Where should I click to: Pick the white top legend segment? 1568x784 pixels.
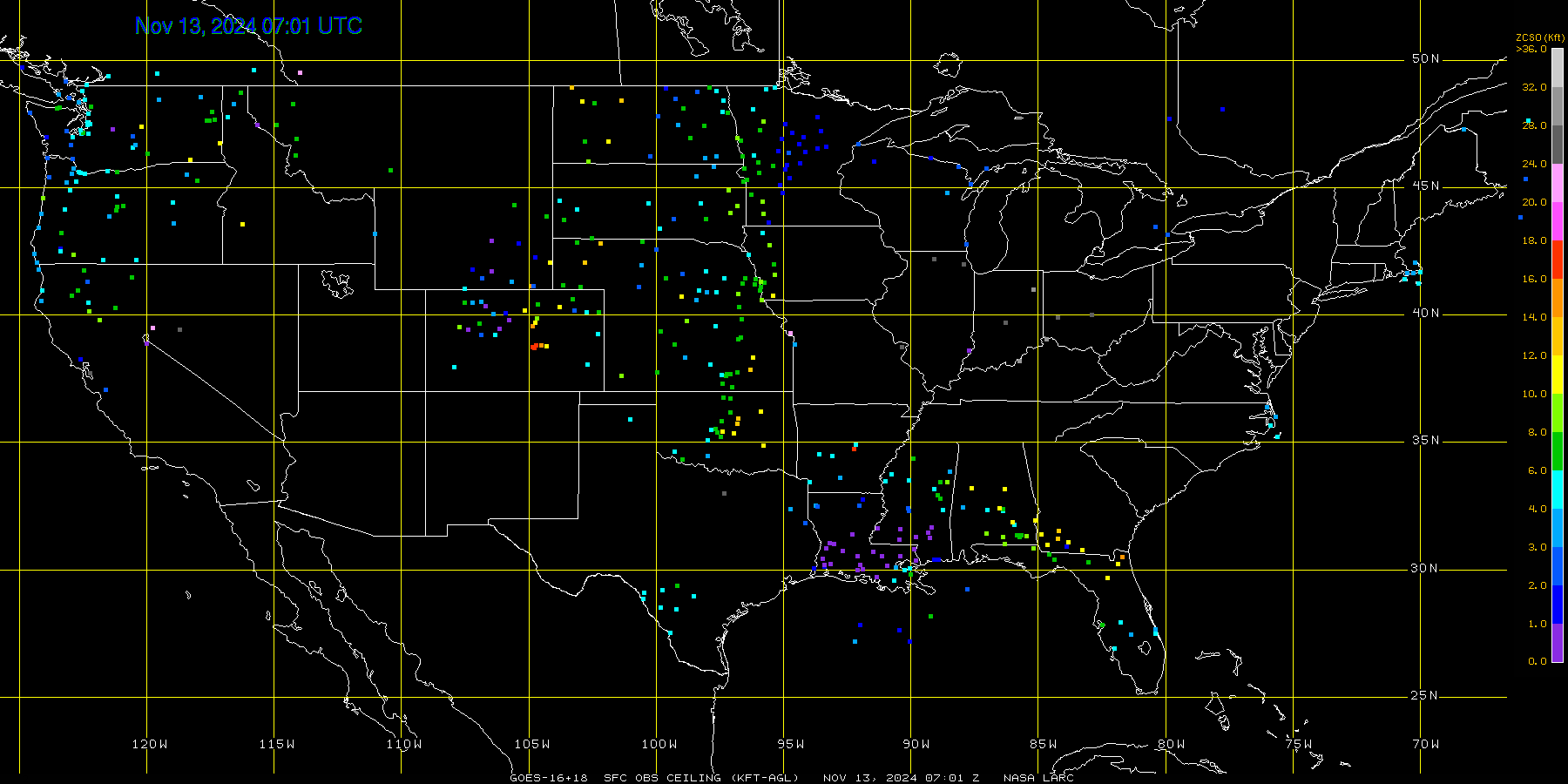[x=1558, y=68]
